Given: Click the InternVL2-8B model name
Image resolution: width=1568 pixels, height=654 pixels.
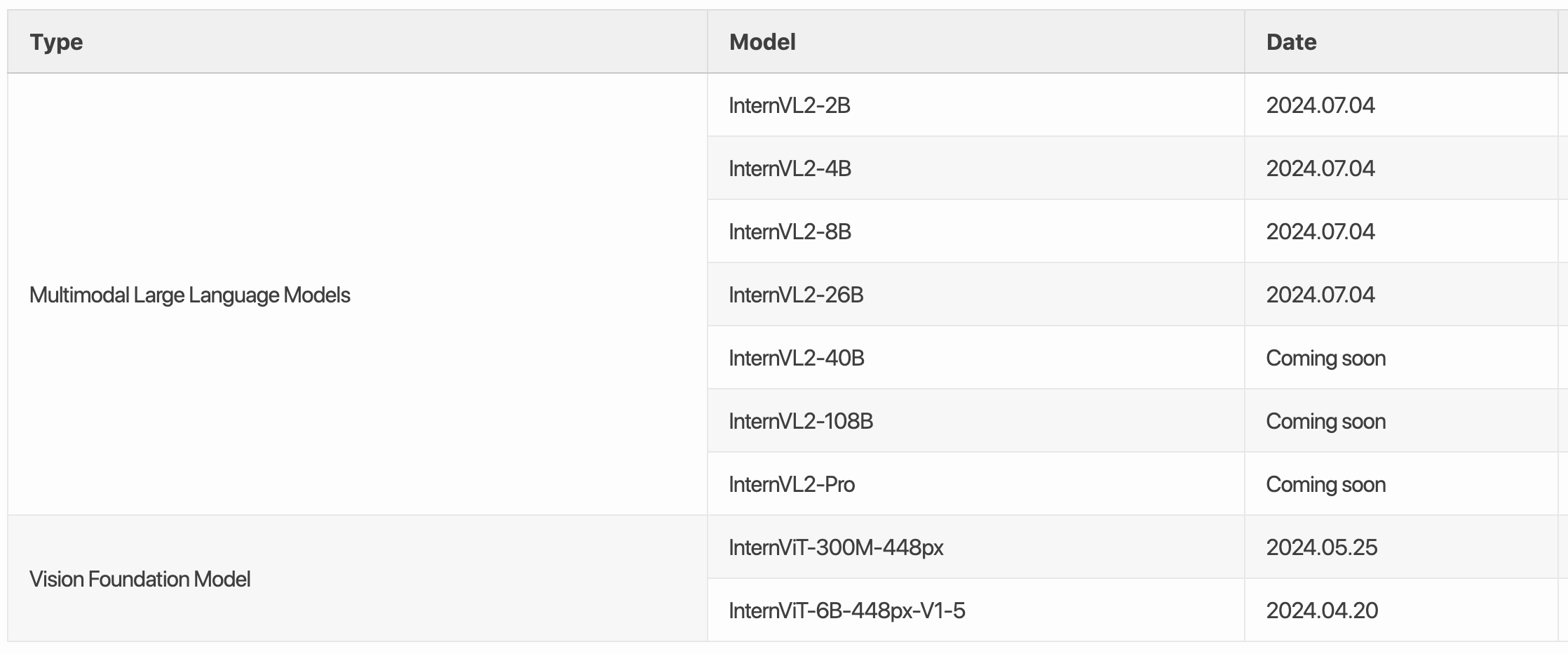Looking at the screenshot, I should pyautogui.click(x=790, y=232).
